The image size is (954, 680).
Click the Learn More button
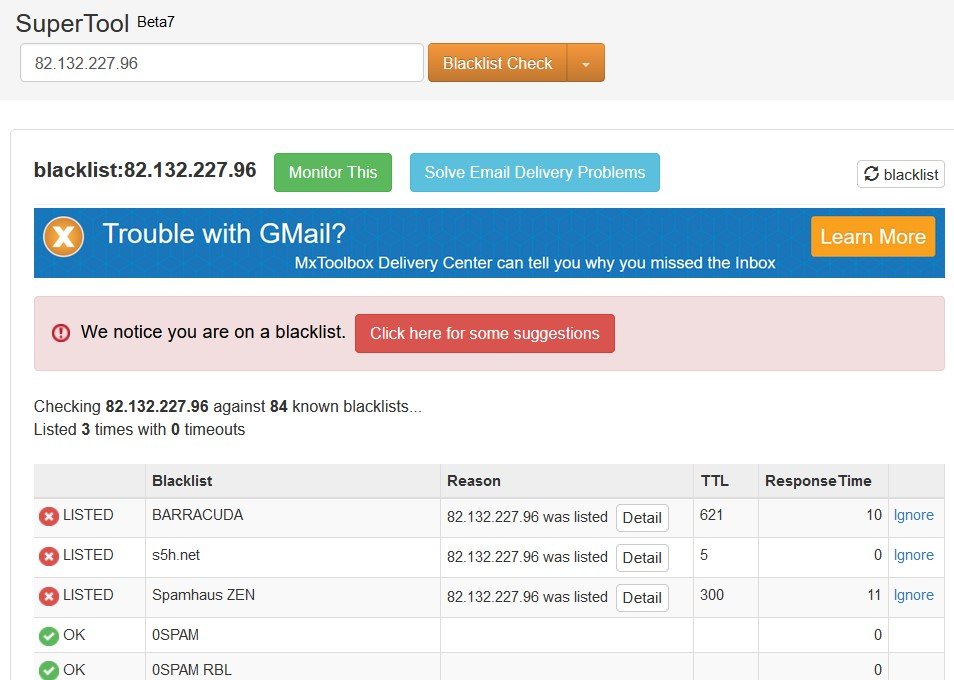873,236
